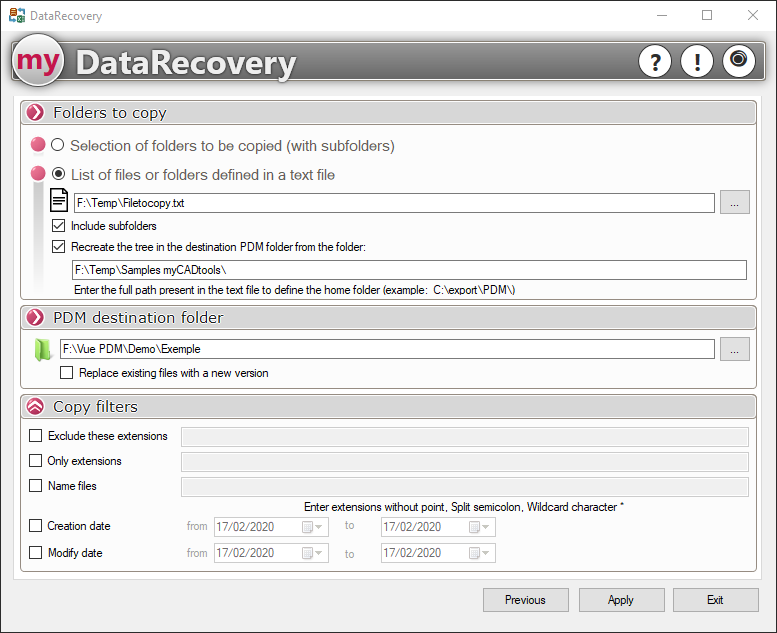
Task: Browse for the PDM destination folder
Action: 734,349
